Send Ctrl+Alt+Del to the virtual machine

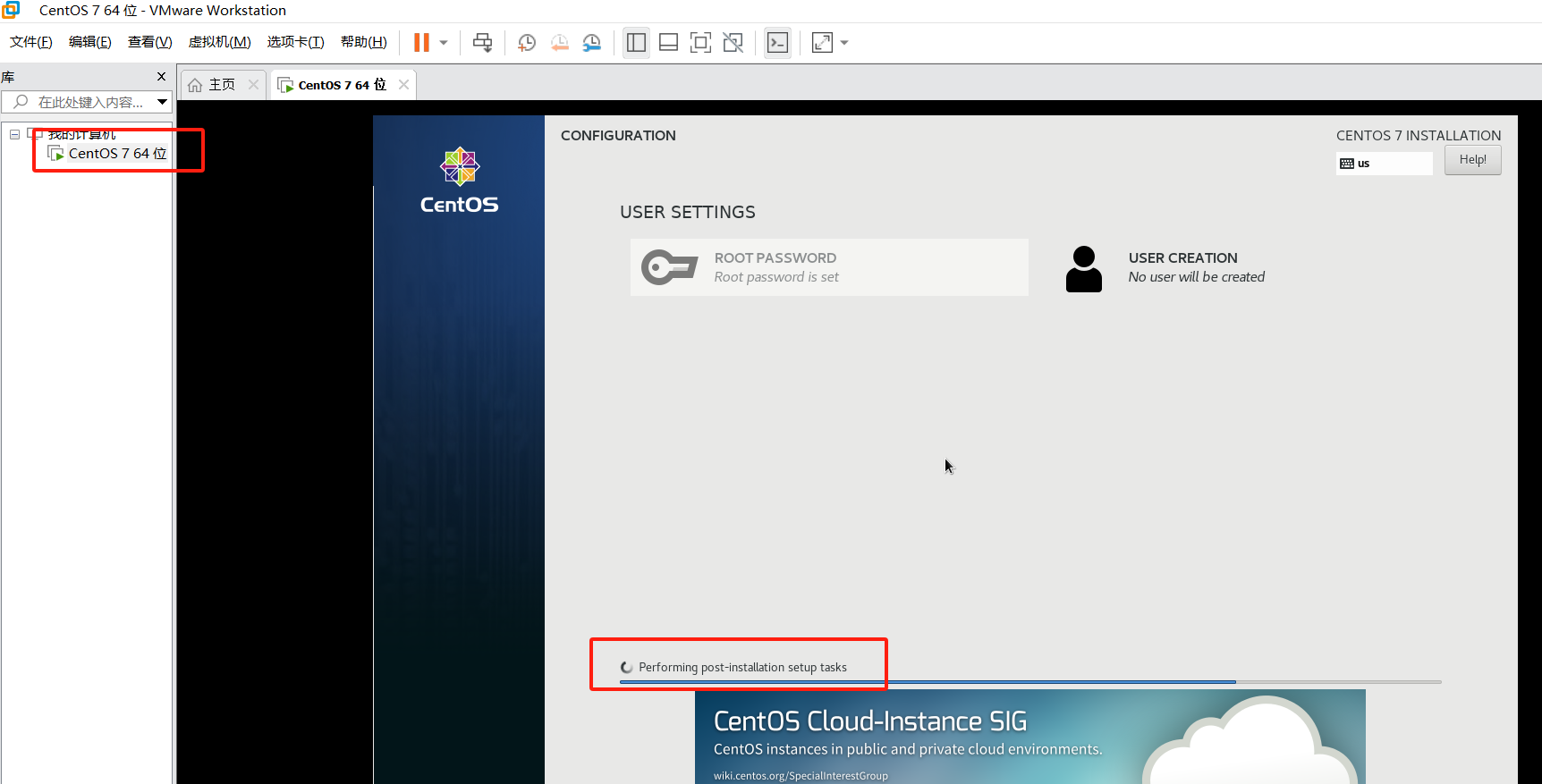(482, 42)
